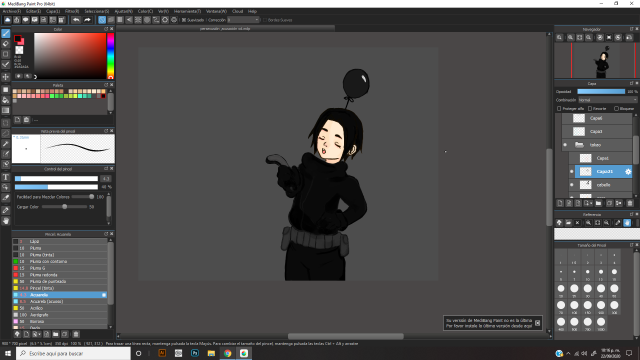Screen dimensions: 640x360
Task: Select the Lápiz brush in the brush list
Action: coord(60,242)
